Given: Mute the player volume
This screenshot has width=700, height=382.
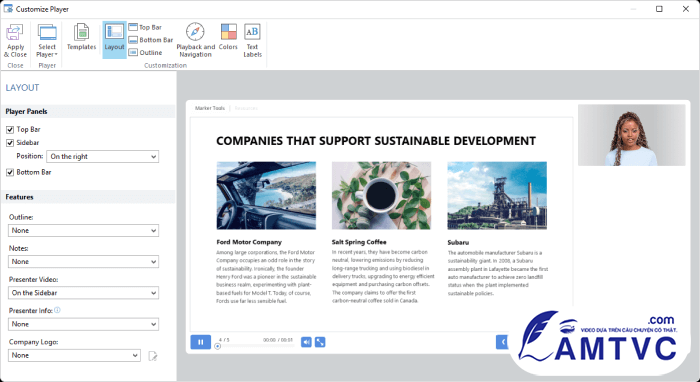Looking at the screenshot, I should [x=306, y=342].
